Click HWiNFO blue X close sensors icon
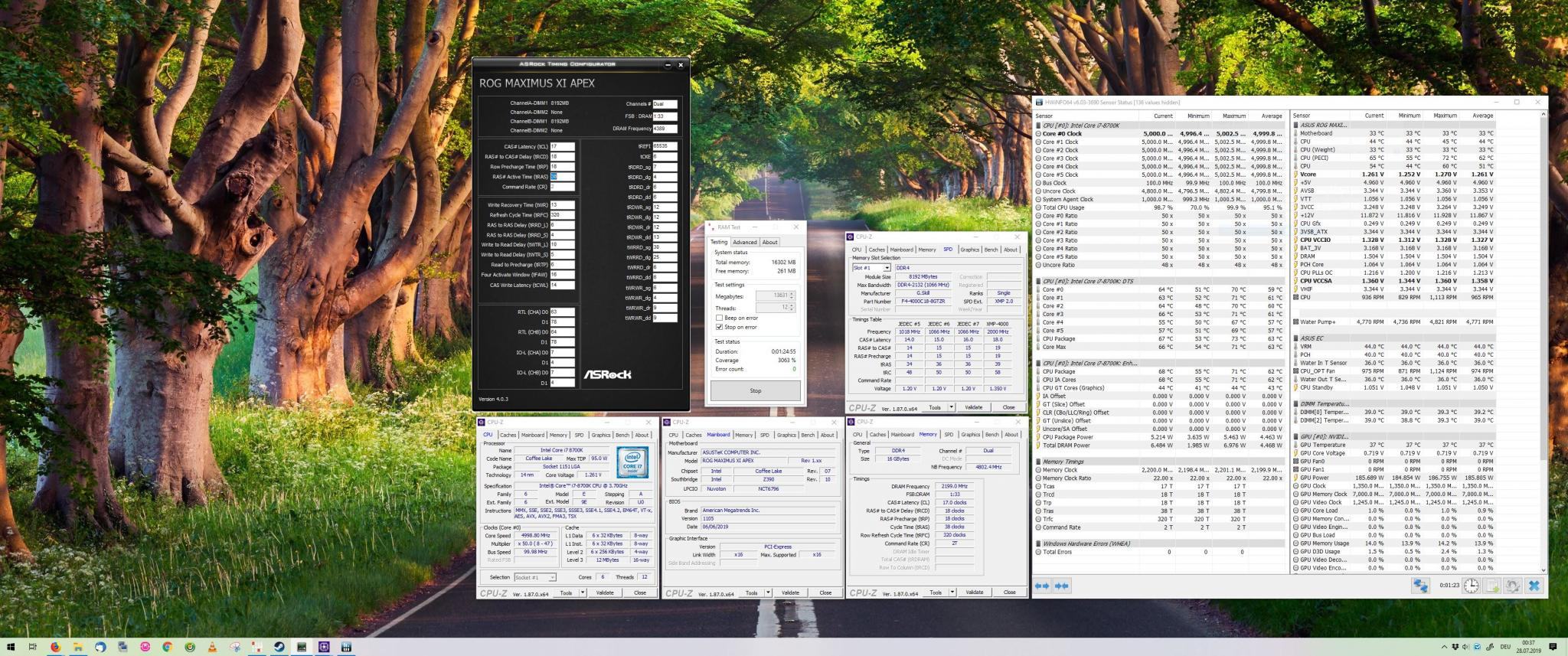This screenshot has height=656, width=1568. (1534, 586)
